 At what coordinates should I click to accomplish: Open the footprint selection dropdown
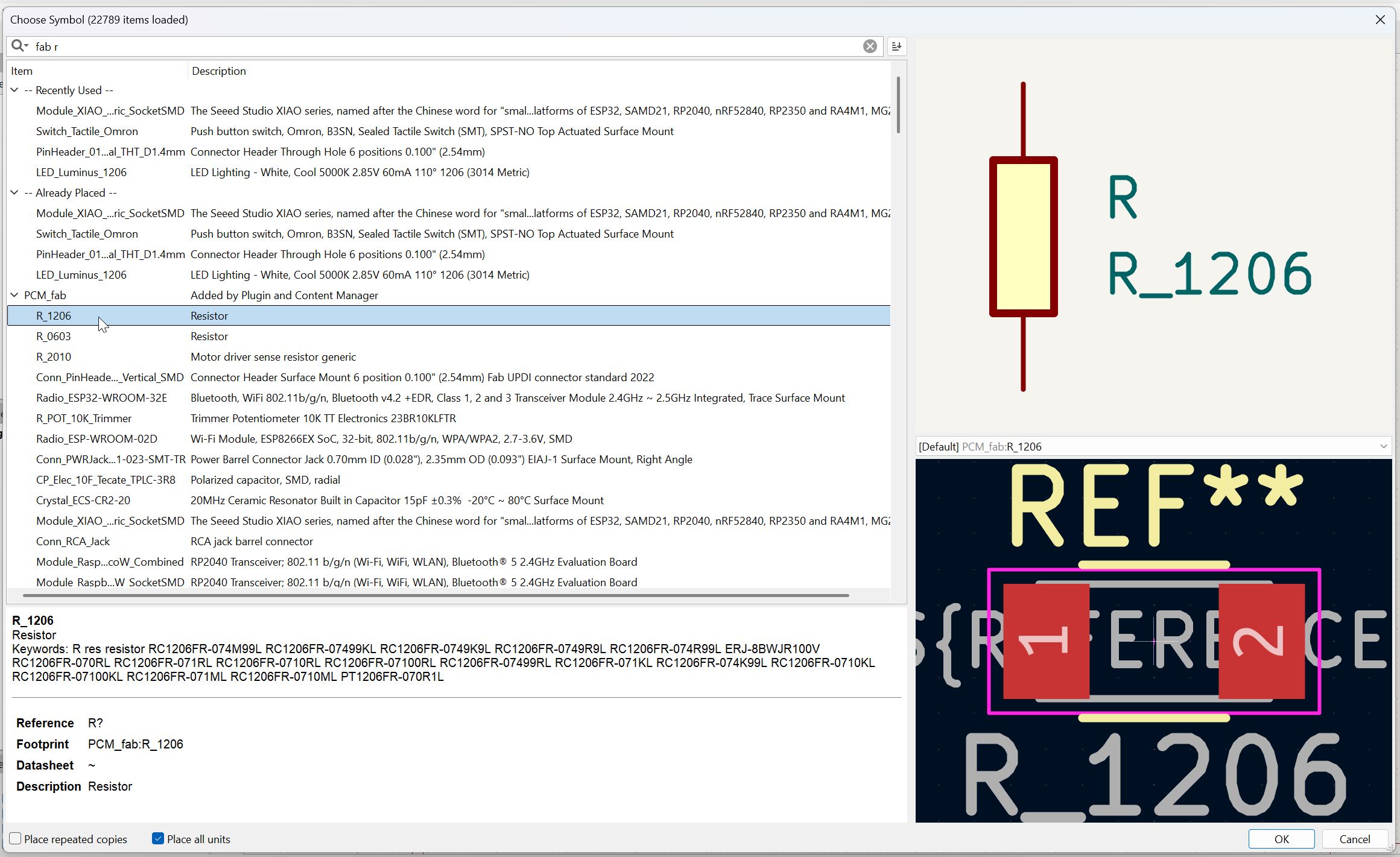(1383, 446)
